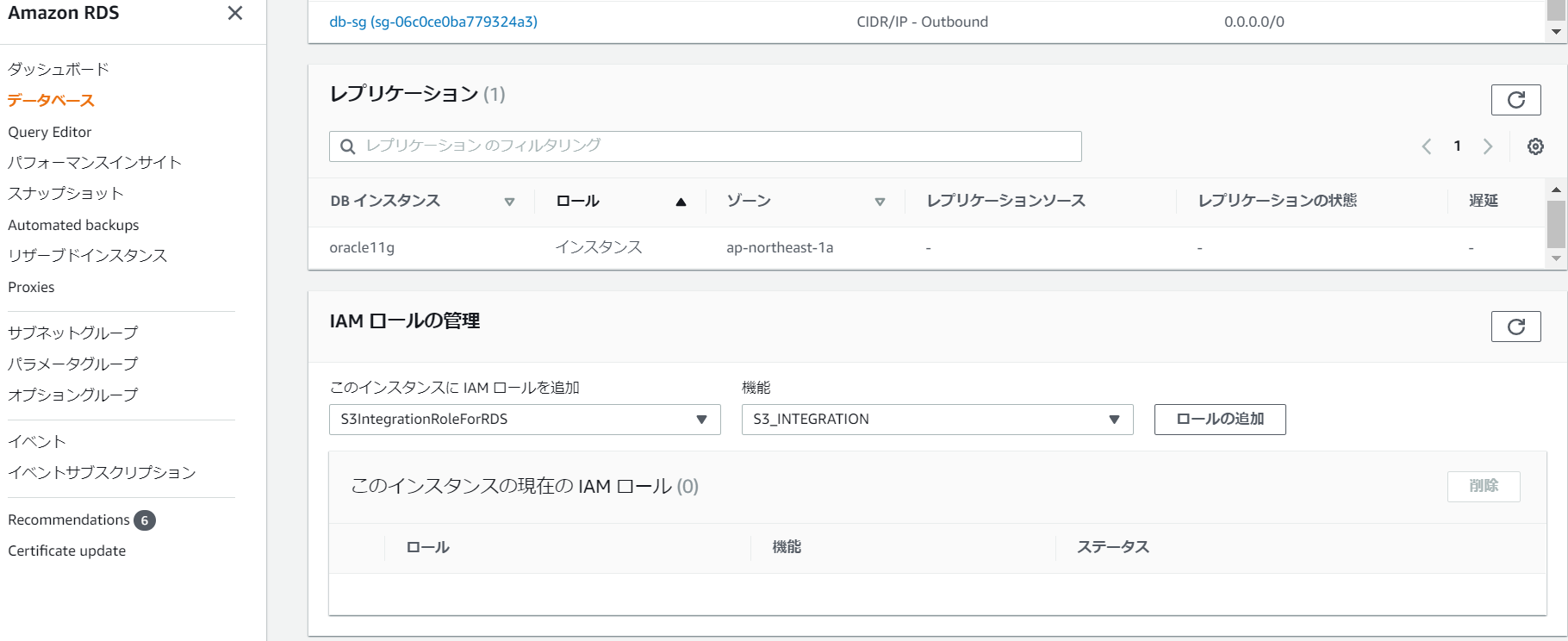The image size is (1568, 641).
Task: Click the 0.0.0.0/0 rule cell
Action: pyautogui.click(x=1254, y=22)
